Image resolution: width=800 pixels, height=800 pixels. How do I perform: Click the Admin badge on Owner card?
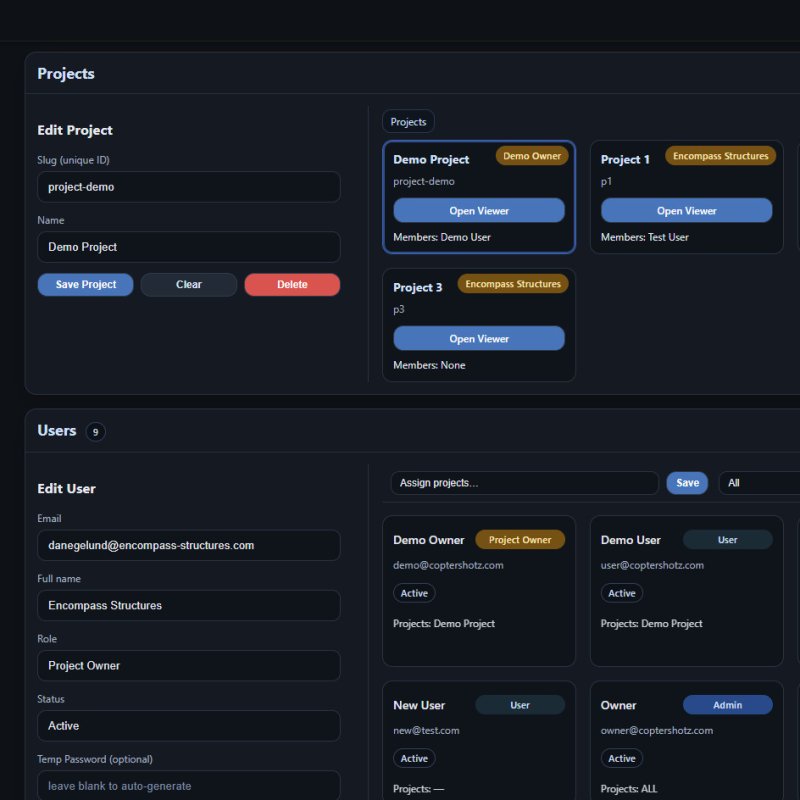728,704
